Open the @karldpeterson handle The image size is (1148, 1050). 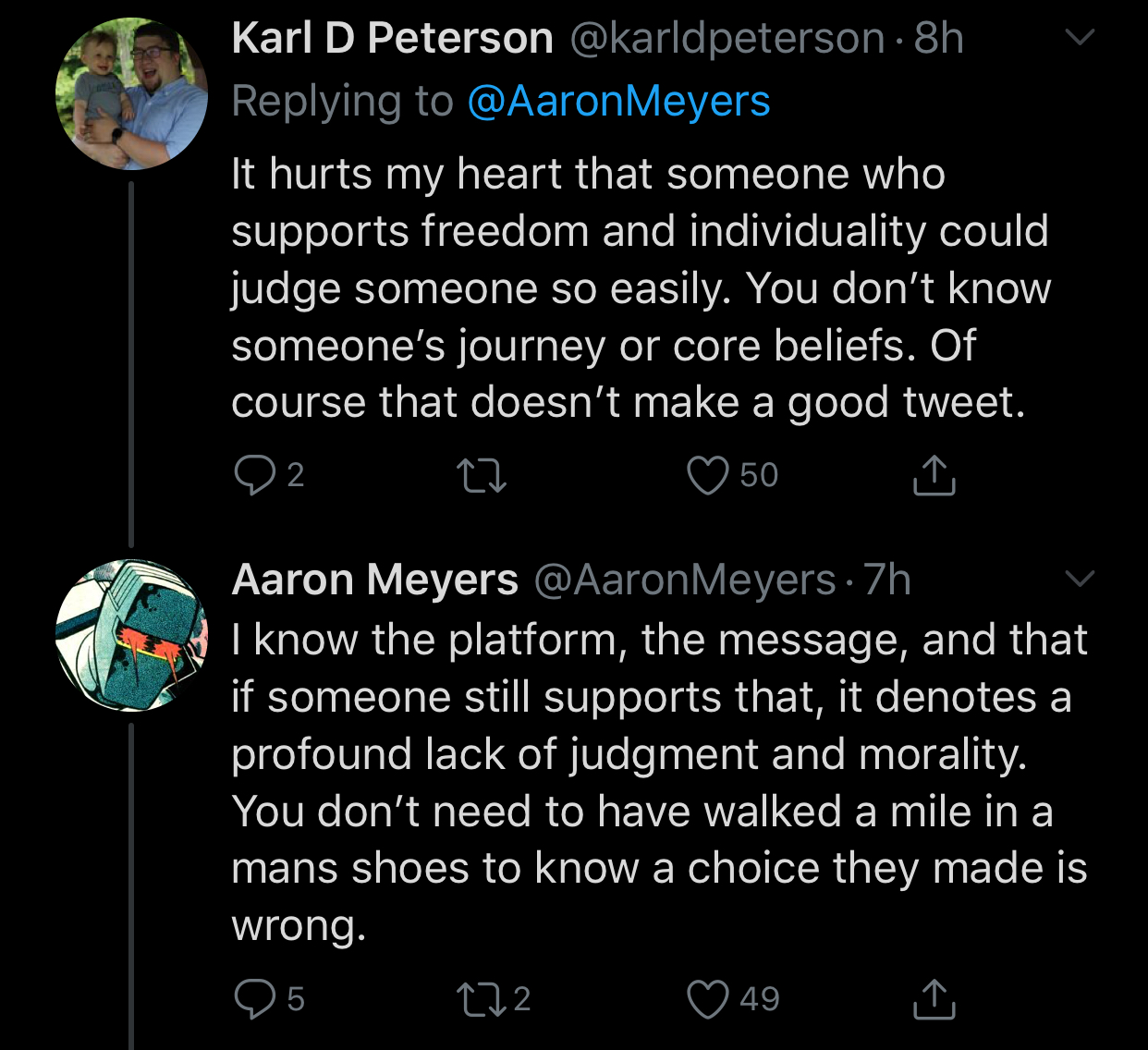click(x=727, y=39)
